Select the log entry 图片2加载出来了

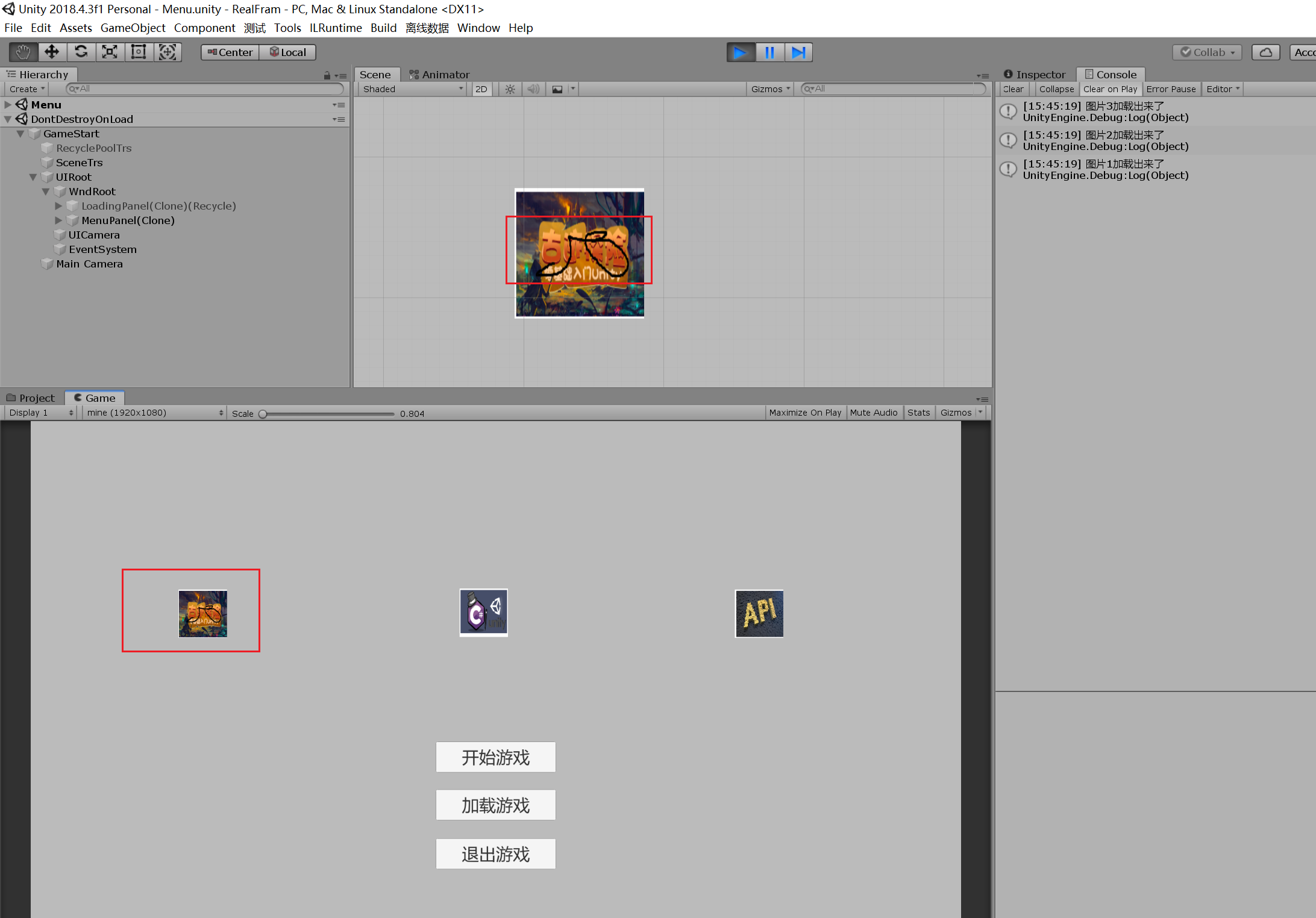pos(1155,141)
